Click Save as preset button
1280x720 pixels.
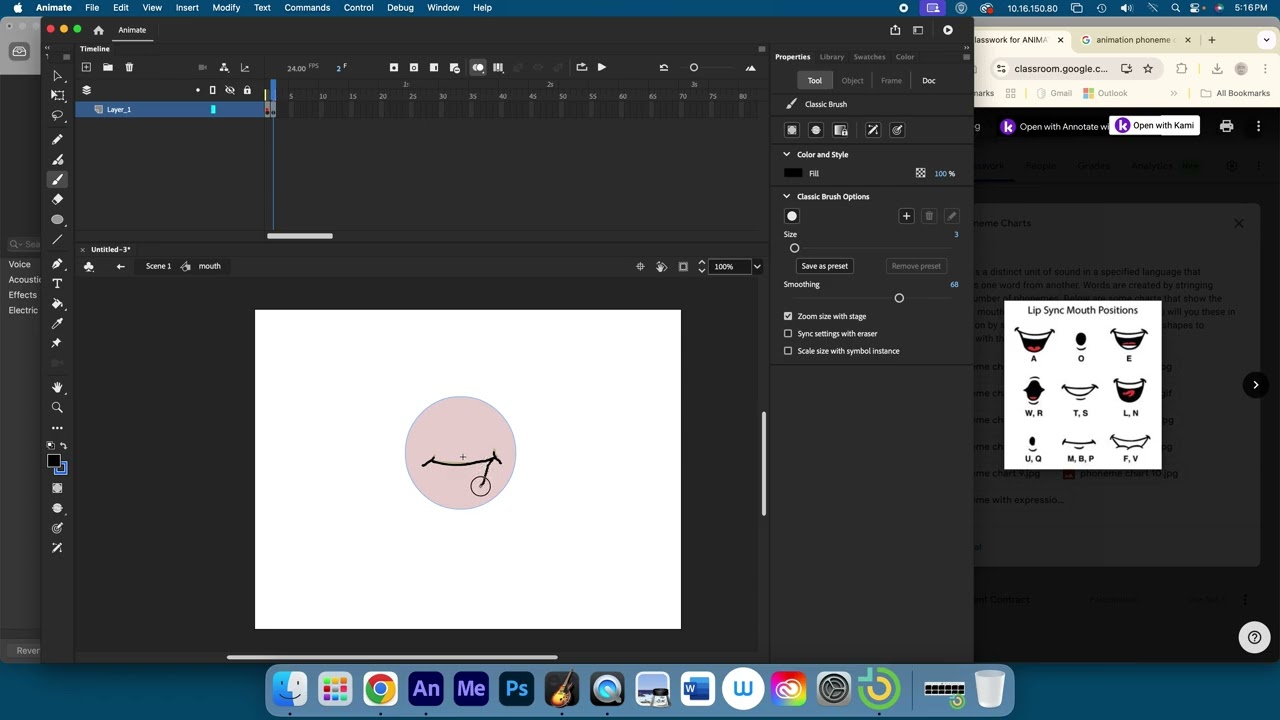(x=824, y=266)
